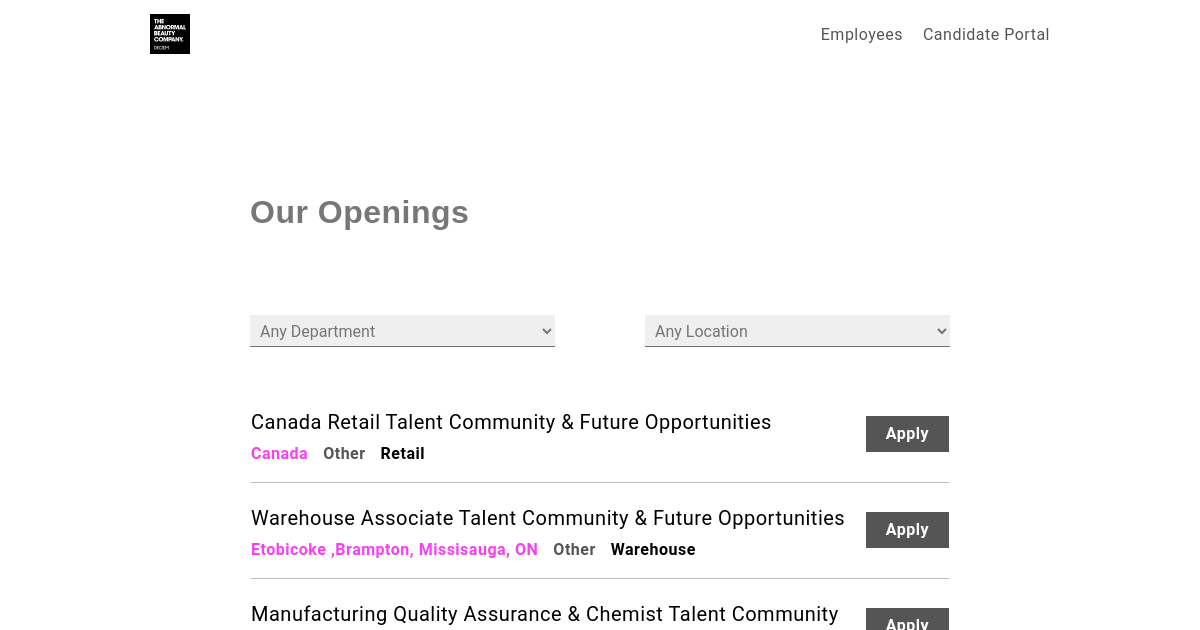Apply to the Manufacturing Quality Assurance opening
The image size is (1200, 630).
click(x=907, y=620)
